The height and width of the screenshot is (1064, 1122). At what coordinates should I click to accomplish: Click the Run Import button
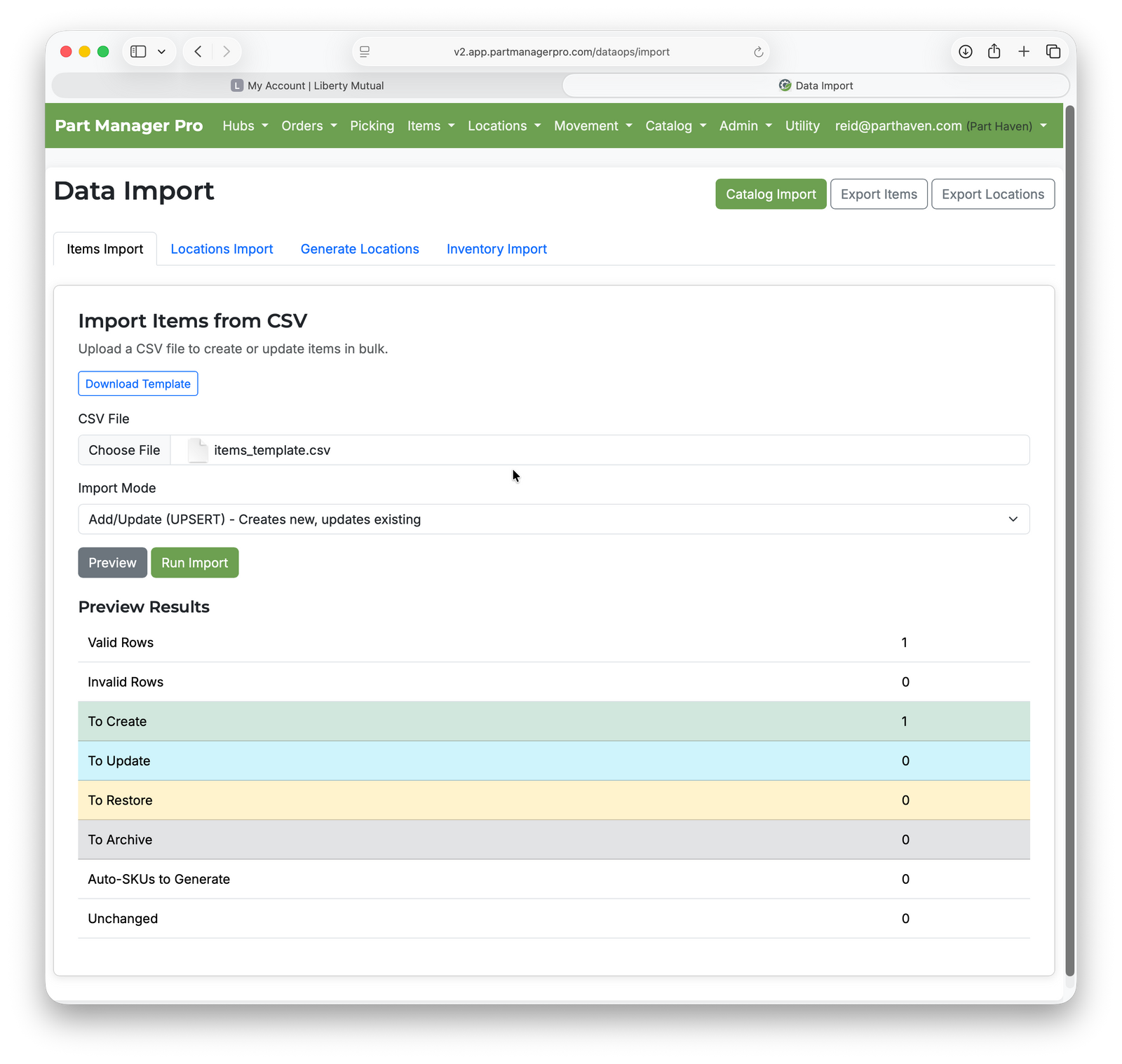[x=194, y=562]
